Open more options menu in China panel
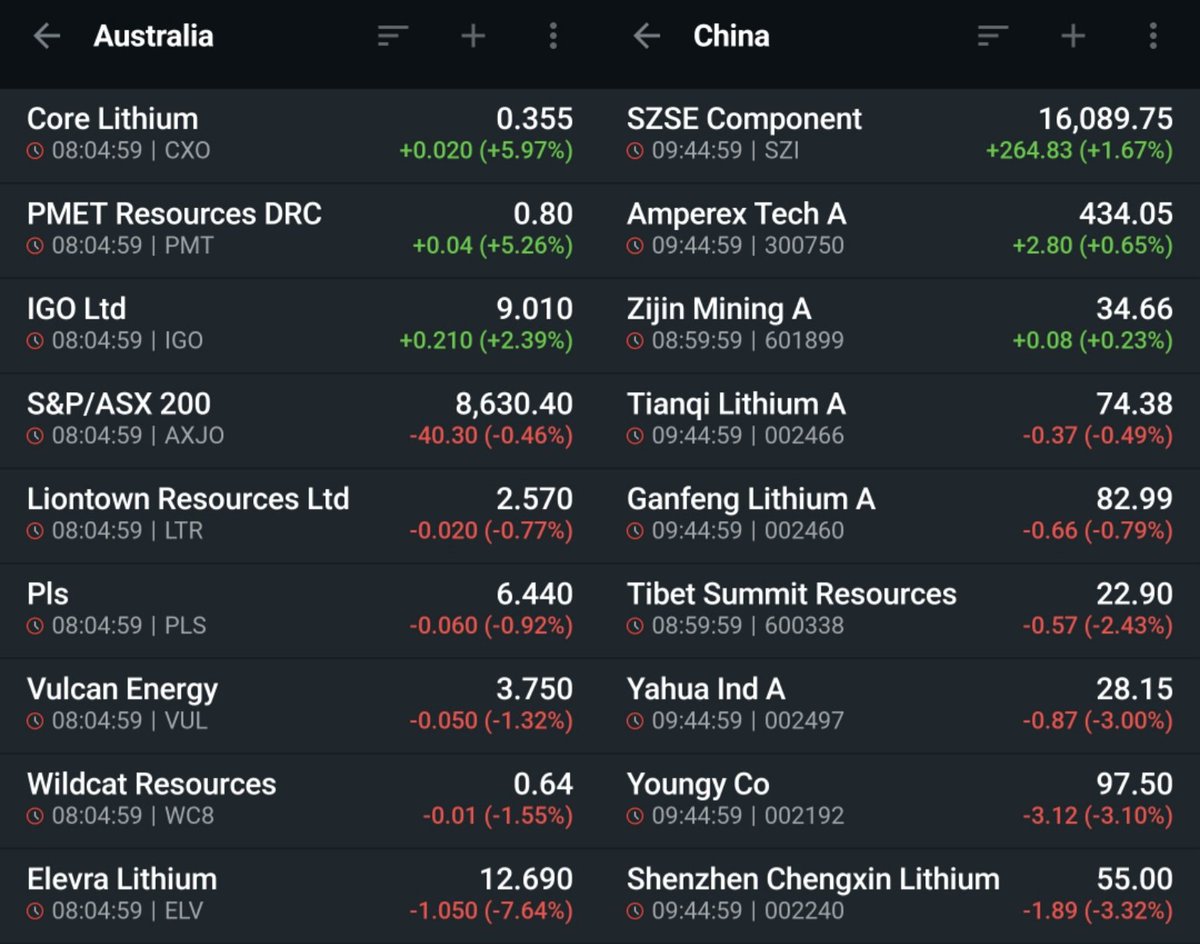 coord(1153,37)
